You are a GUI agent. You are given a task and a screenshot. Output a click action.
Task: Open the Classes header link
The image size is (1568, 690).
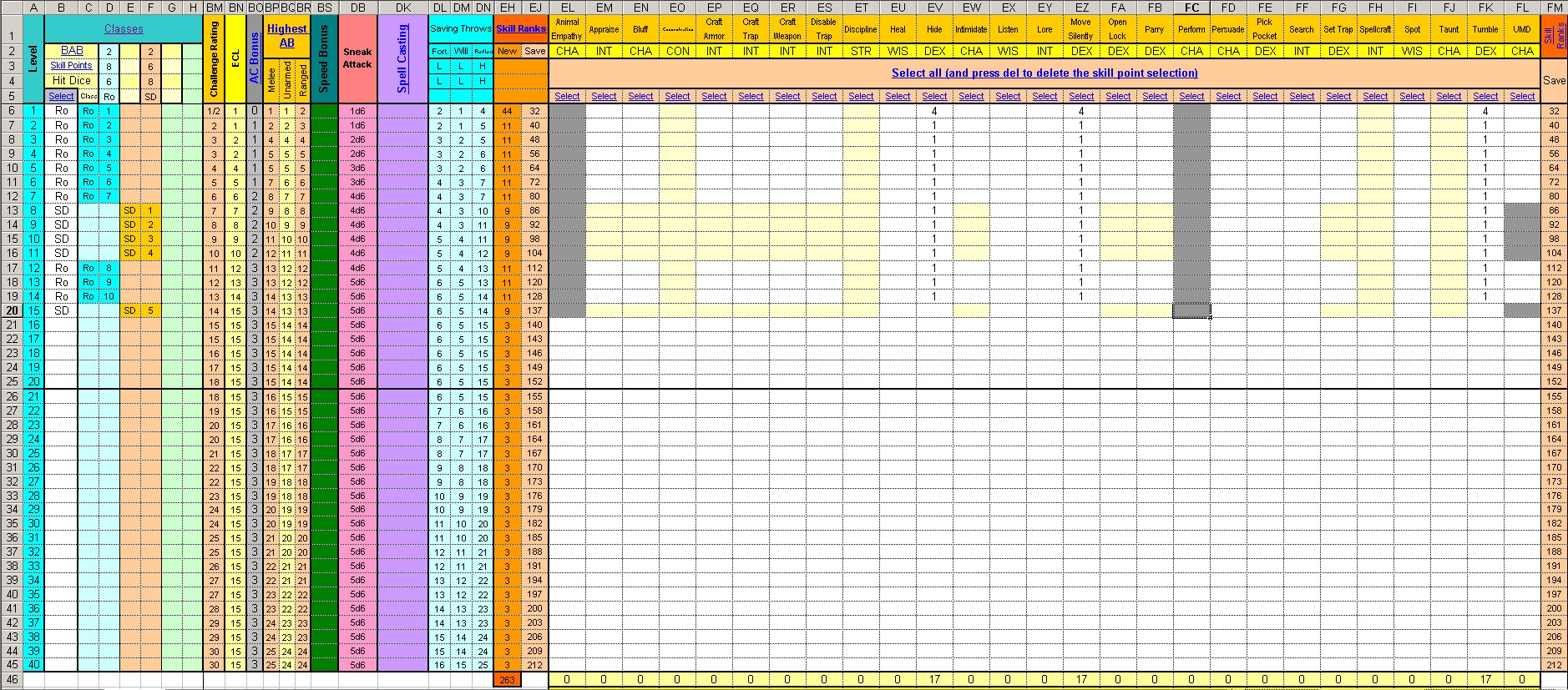click(124, 29)
